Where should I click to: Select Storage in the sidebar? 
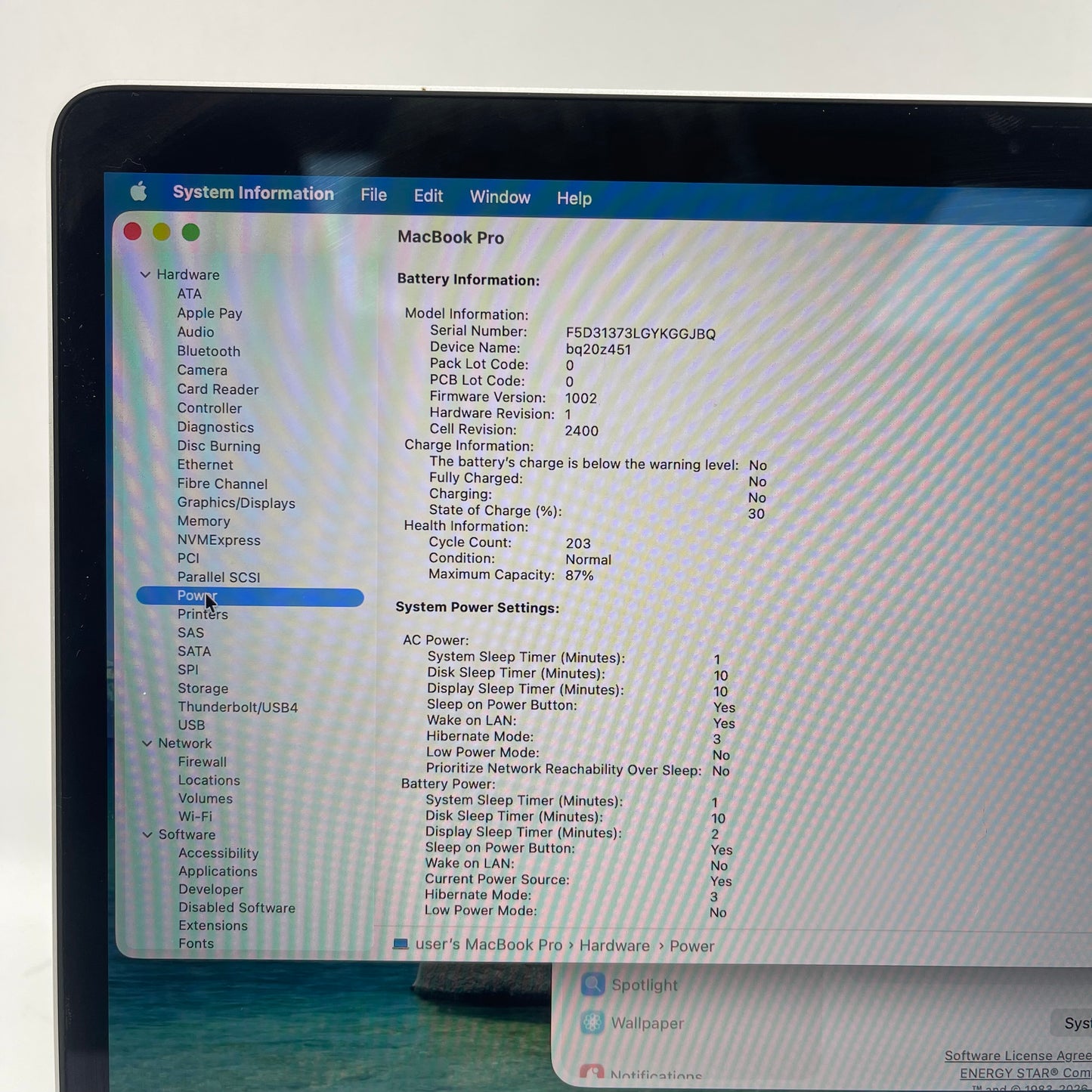(203, 688)
